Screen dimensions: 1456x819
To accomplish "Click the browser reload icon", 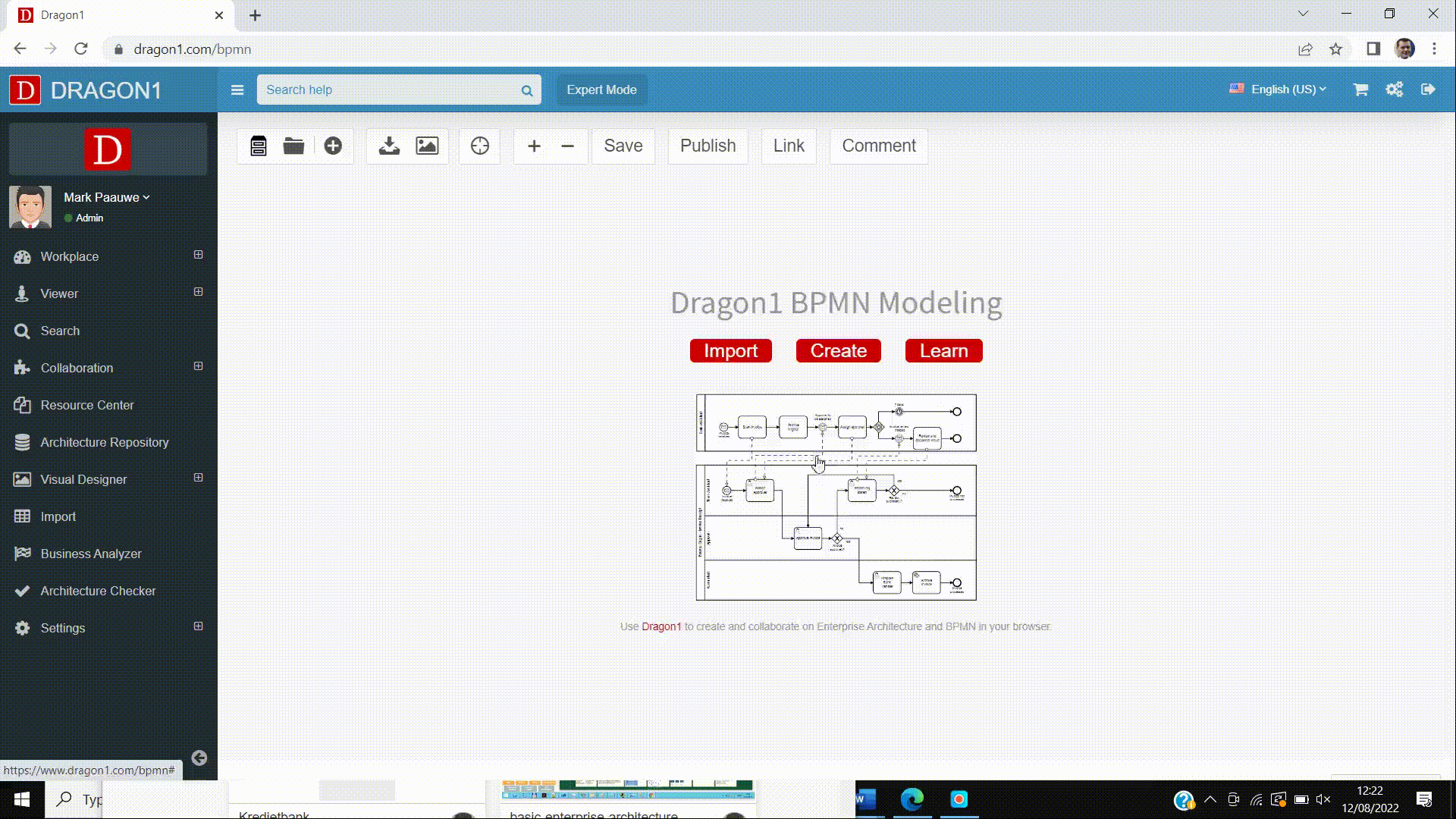I will [x=81, y=49].
